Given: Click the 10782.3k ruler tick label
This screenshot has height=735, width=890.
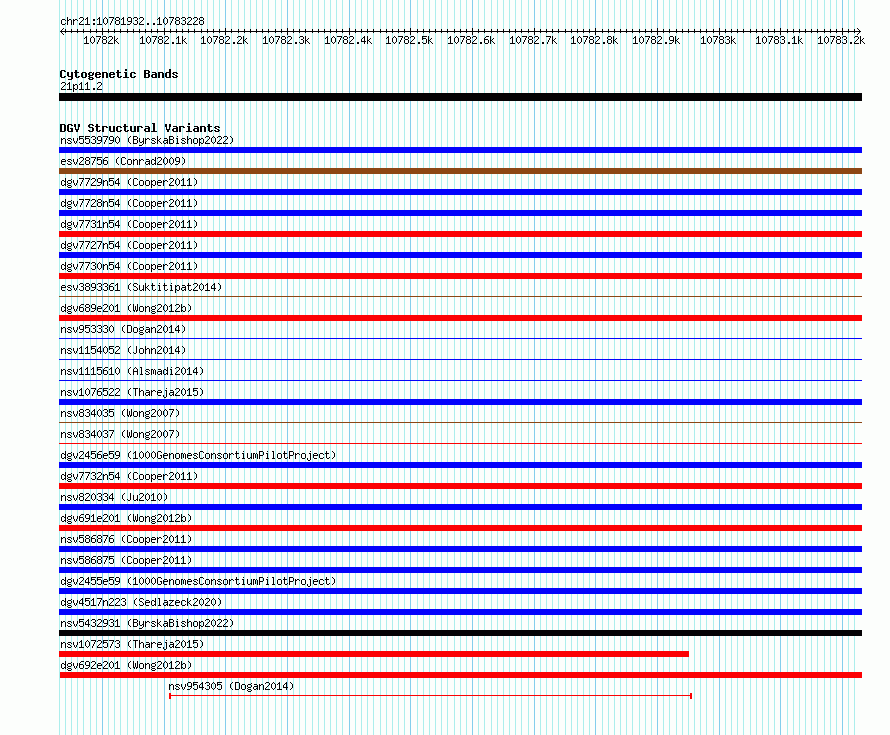Looking at the screenshot, I should [x=286, y=40].
